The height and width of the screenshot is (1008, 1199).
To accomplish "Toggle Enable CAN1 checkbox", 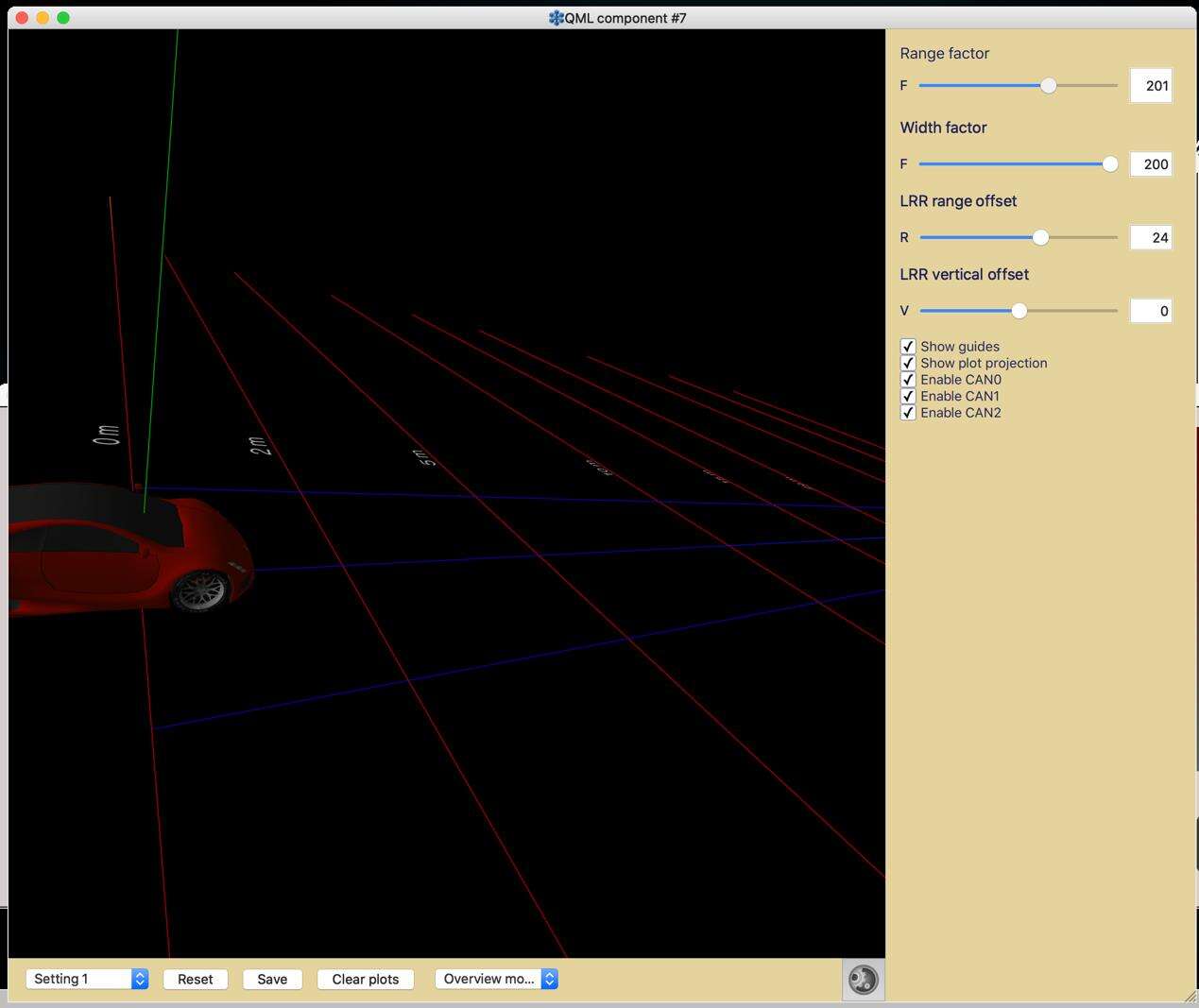I will (908, 396).
